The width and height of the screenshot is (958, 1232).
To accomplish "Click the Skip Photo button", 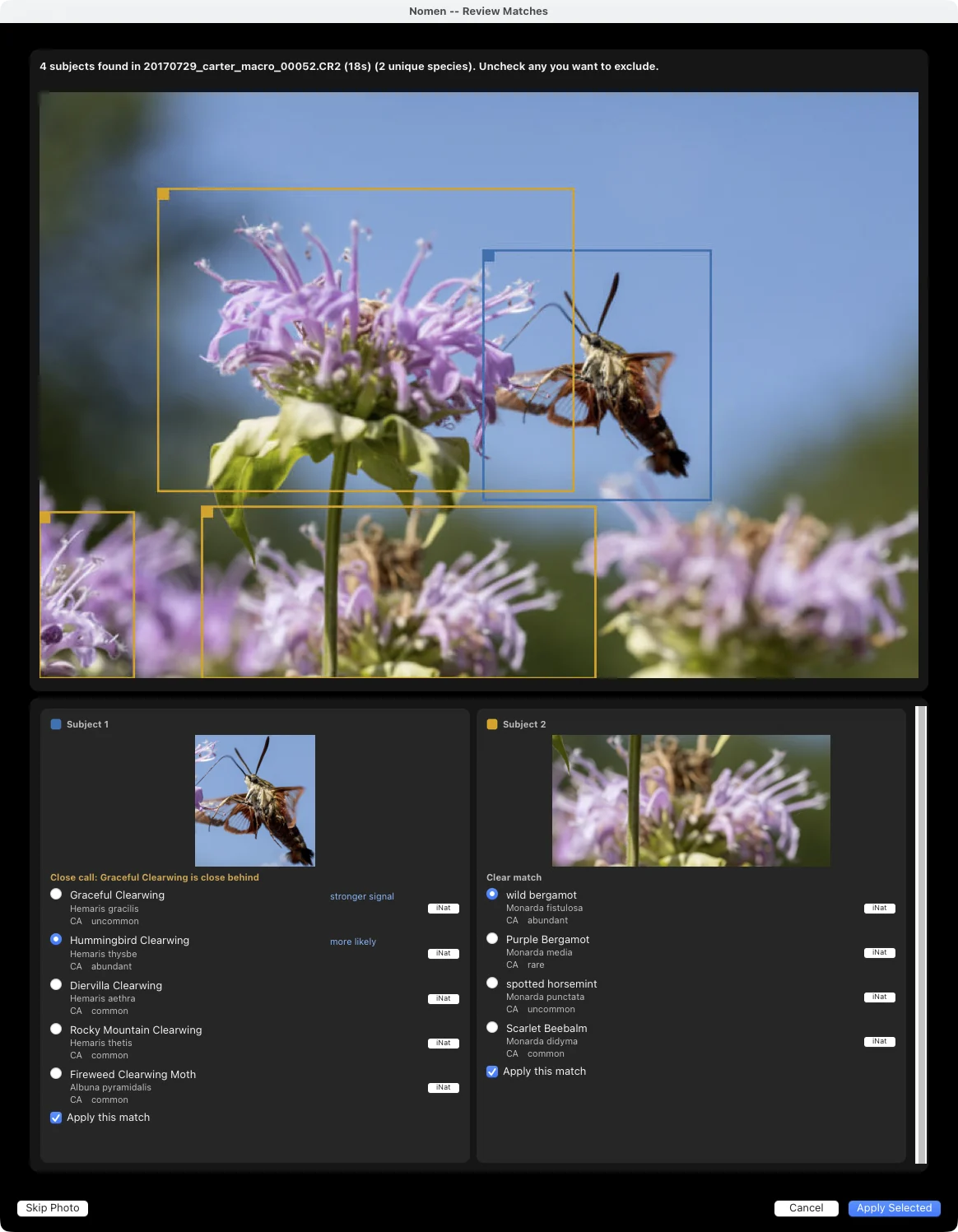I will tap(53, 1208).
